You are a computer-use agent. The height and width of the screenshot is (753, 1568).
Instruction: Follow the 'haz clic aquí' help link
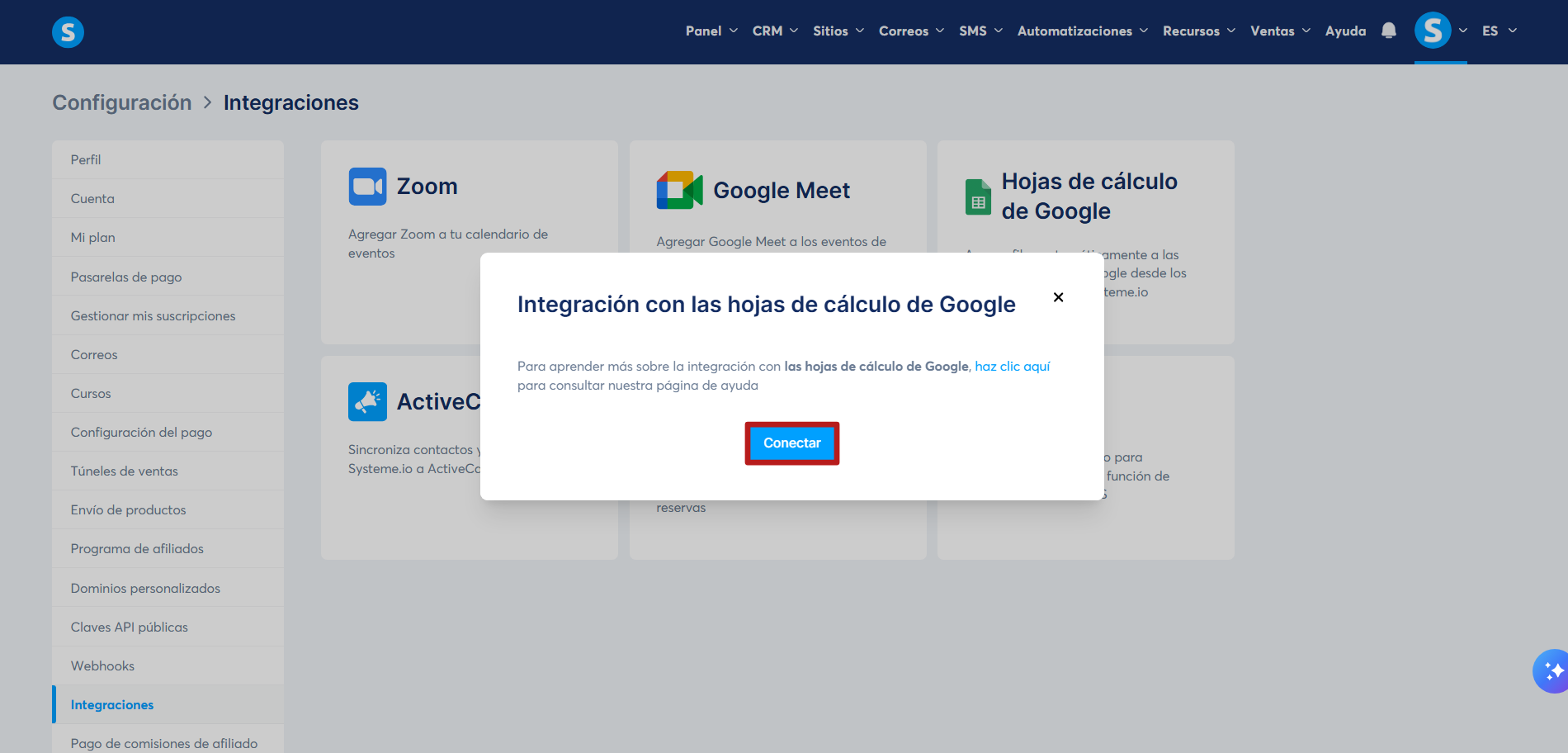point(1012,367)
